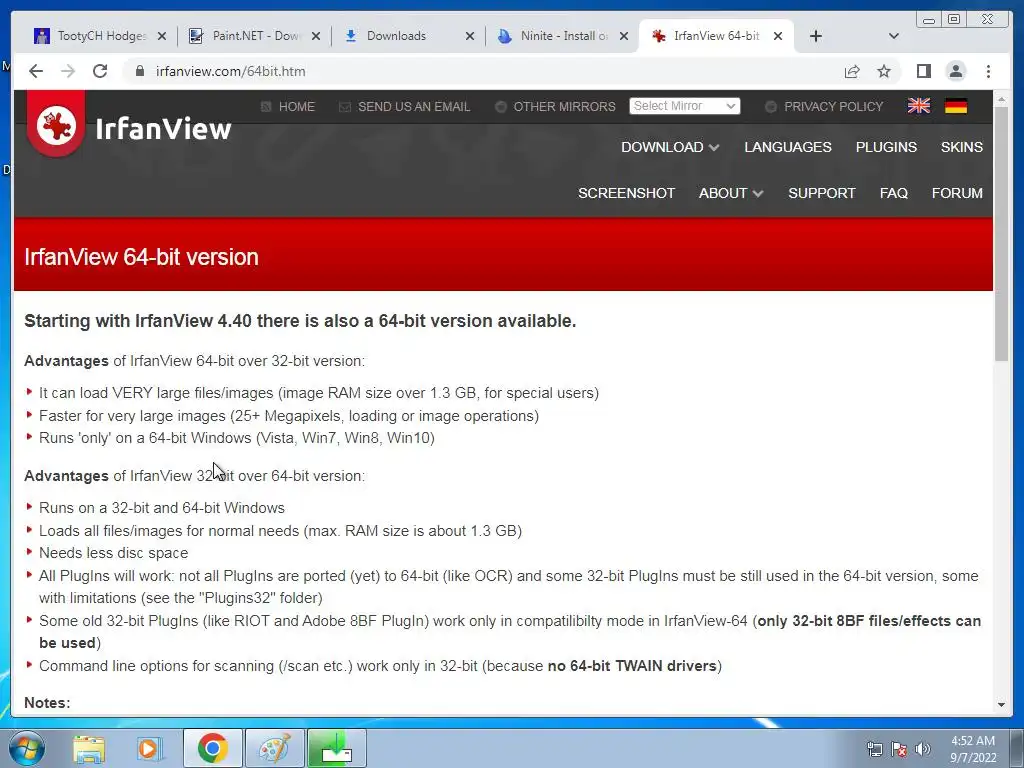Close the IrfanView 64-bit tab
1024x768 pixels.
pos(778,36)
